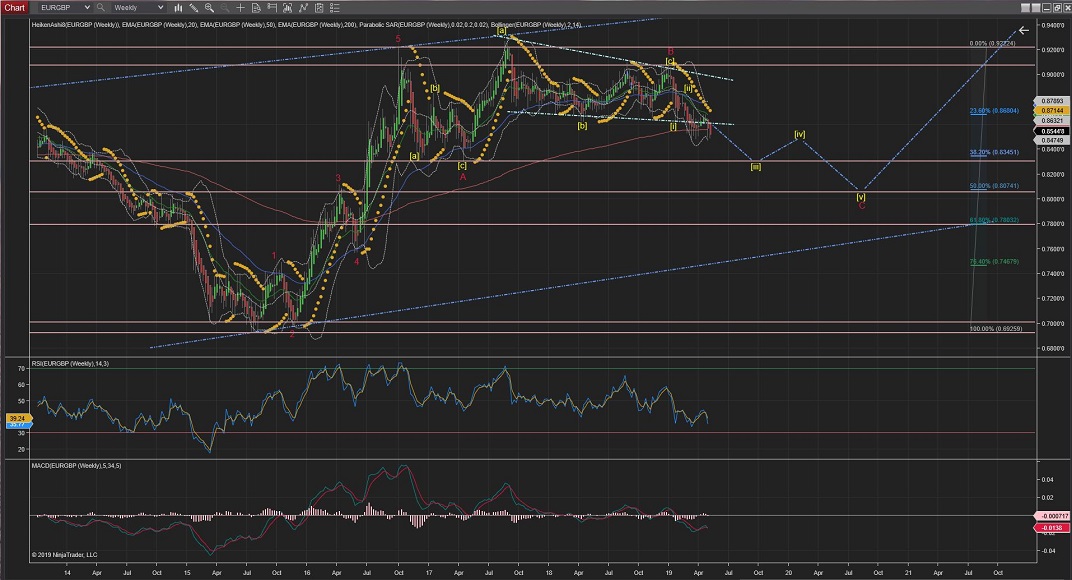The image size is (1072, 580).
Task: Click the orange 0.87144 price marker
Action: 1052,111
